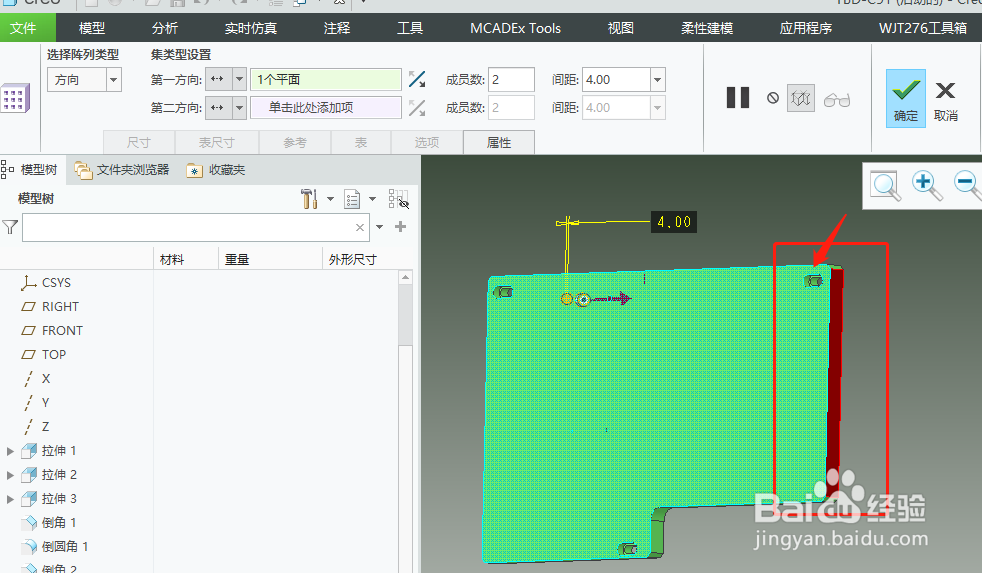Screen dimensions: 982x573
Task: Click the 4.00 dimension label in viewport
Action: (674, 222)
